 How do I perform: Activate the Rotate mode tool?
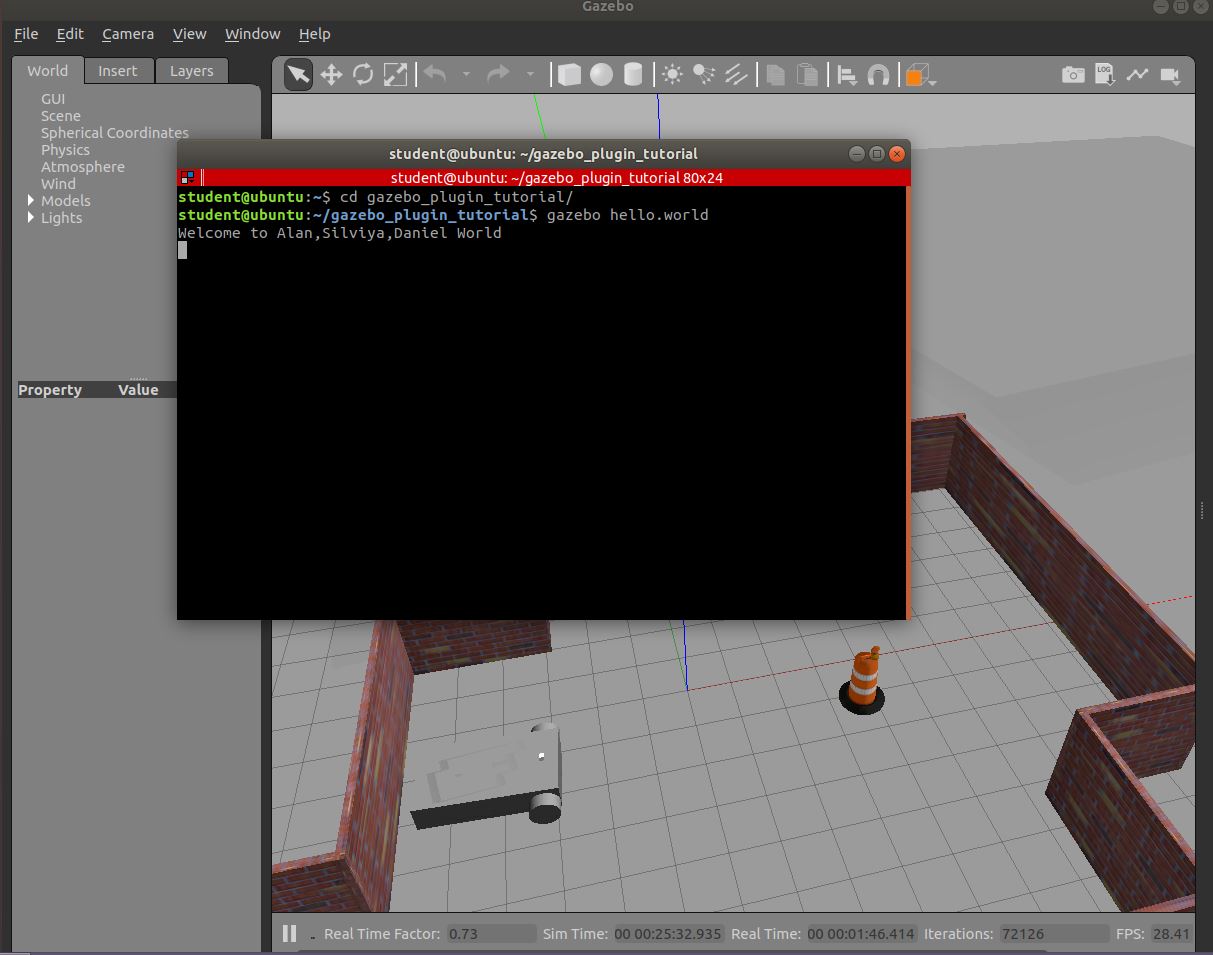362,74
